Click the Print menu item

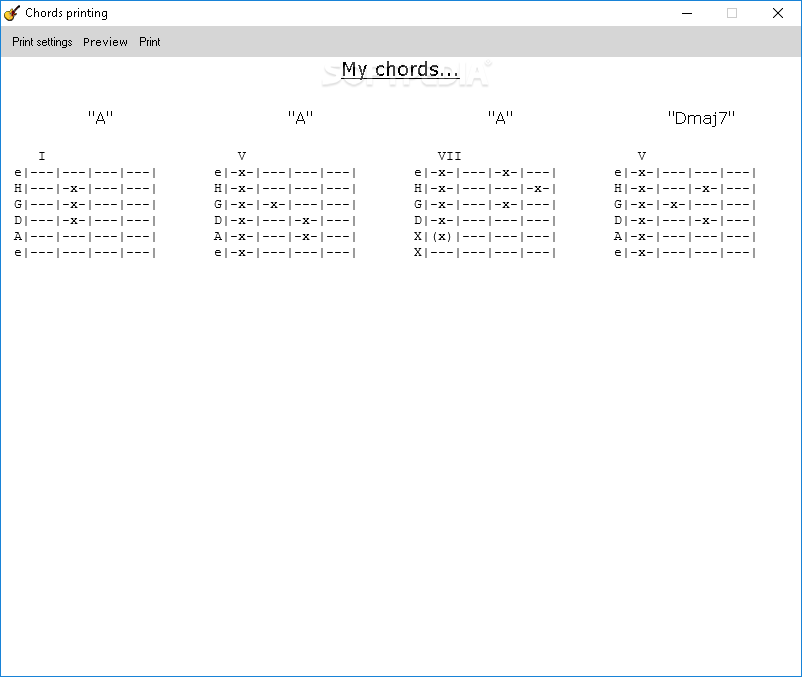coord(149,42)
